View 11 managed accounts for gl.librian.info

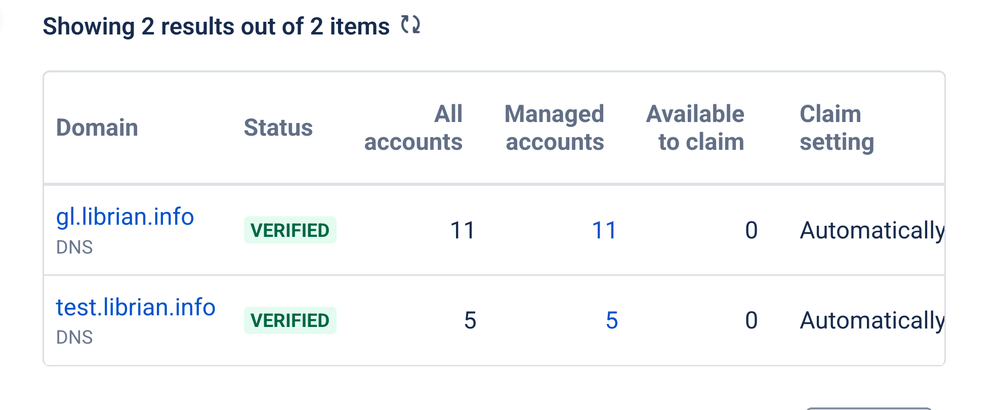pyautogui.click(x=604, y=230)
